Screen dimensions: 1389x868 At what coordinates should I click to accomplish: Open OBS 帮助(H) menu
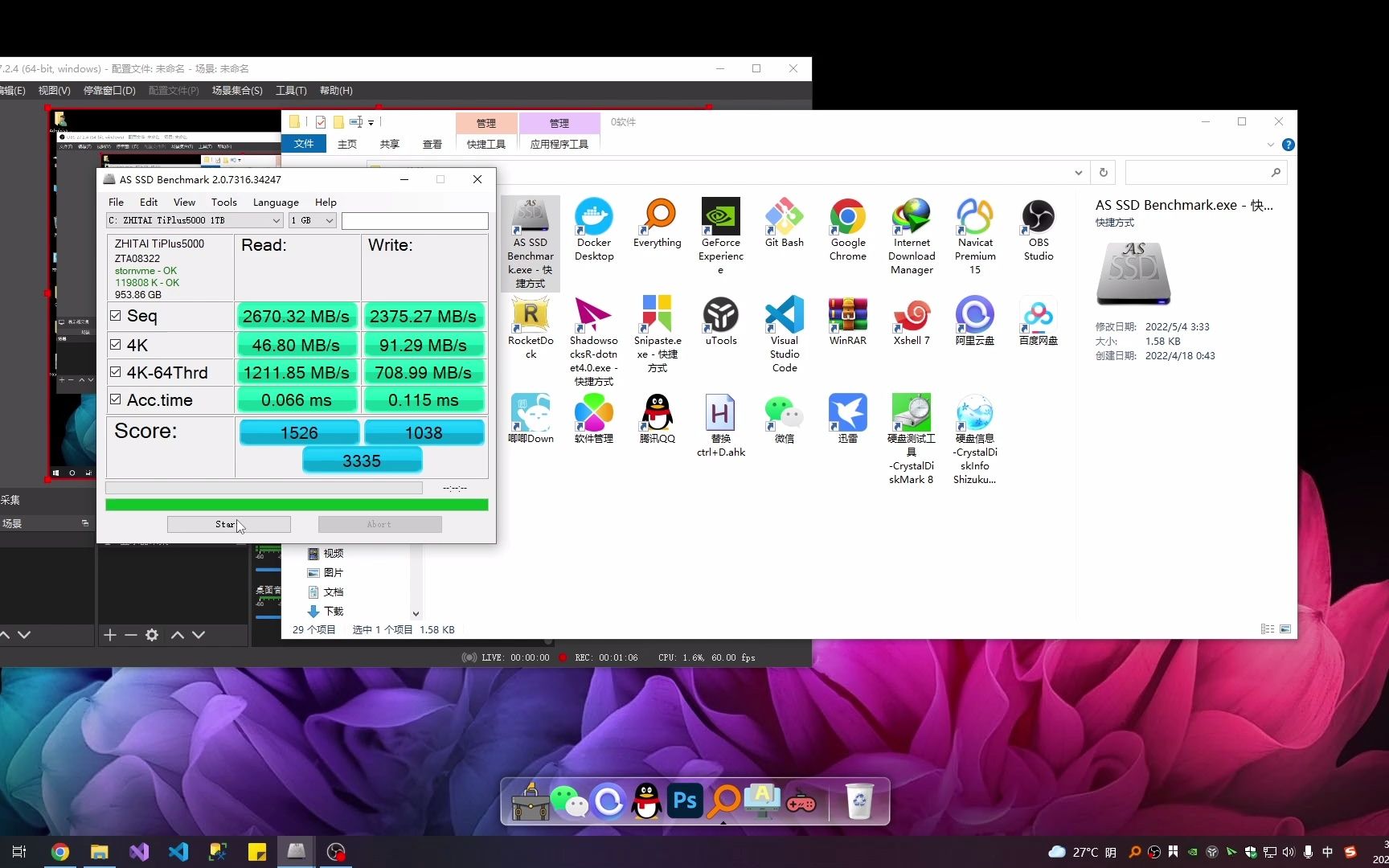336,90
